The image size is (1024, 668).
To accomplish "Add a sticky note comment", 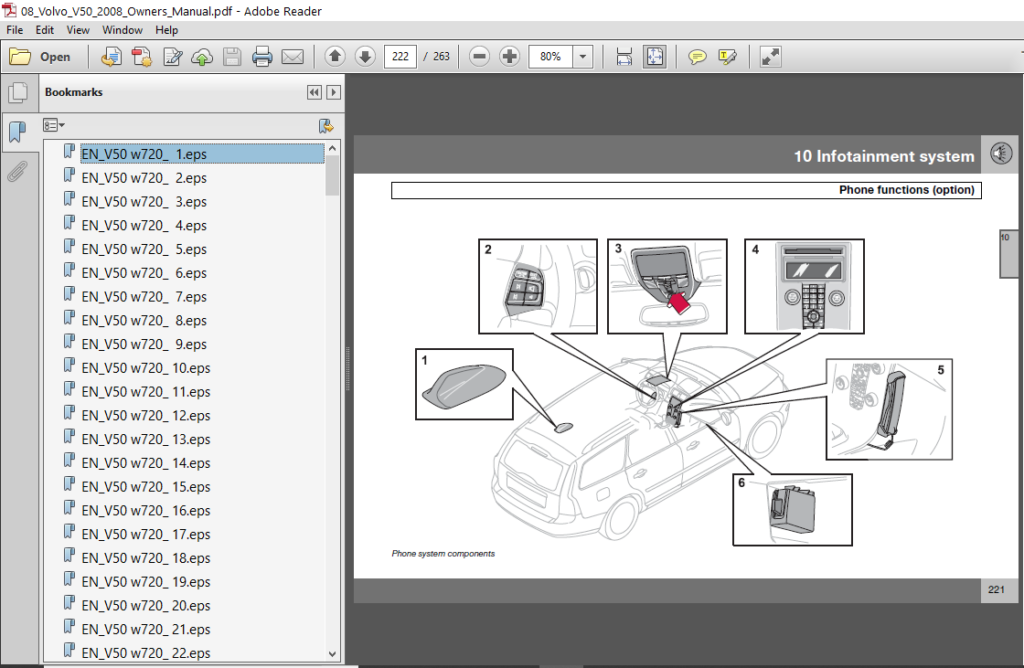I will 697,57.
